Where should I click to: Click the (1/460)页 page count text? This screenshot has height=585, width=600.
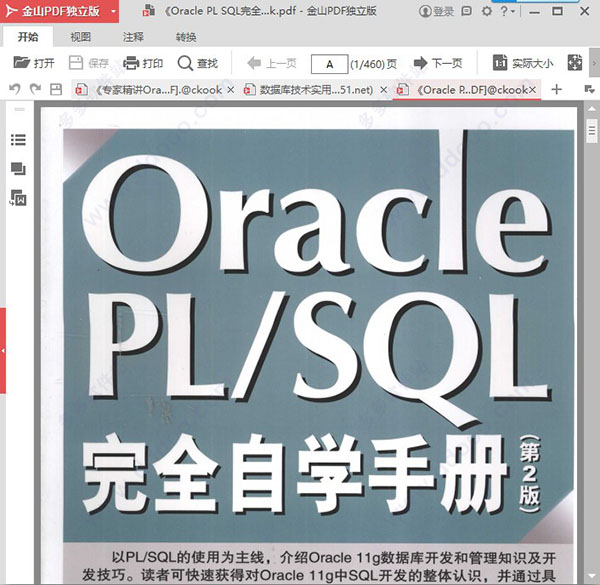point(373,64)
